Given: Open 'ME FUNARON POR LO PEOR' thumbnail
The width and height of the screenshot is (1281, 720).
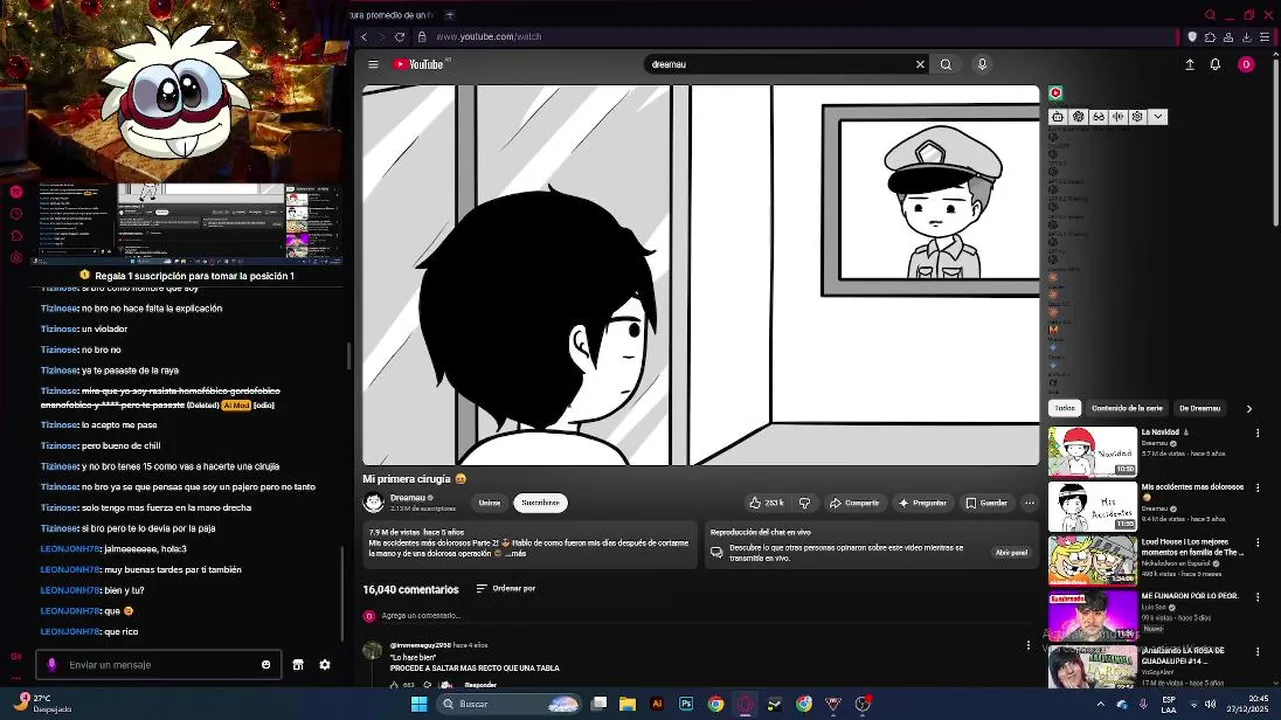Looking at the screenshot, I should (x=1093, y=616).
